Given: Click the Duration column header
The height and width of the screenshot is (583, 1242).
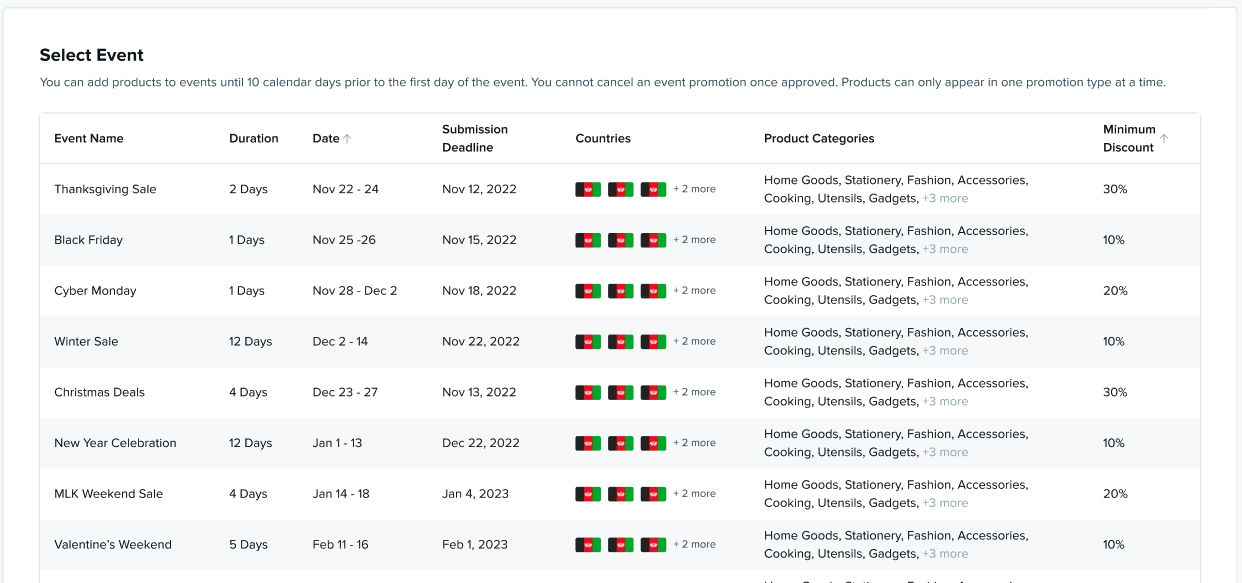Looking at the screenshot, I should tap(253, 138).
